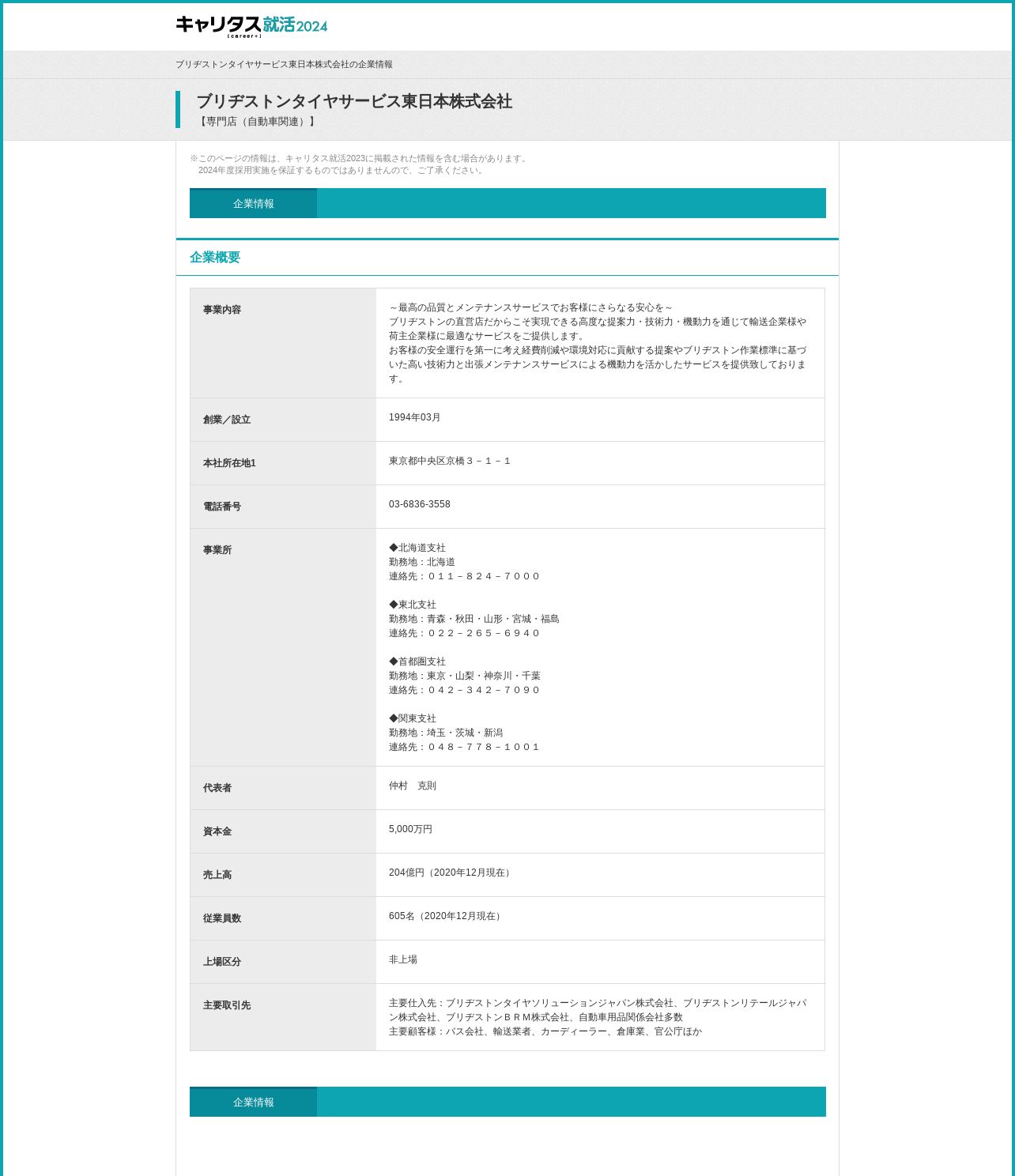Click the representative name 仲村 克則
This screenshot has height=1176, width=1015.
tap(413, 786)
